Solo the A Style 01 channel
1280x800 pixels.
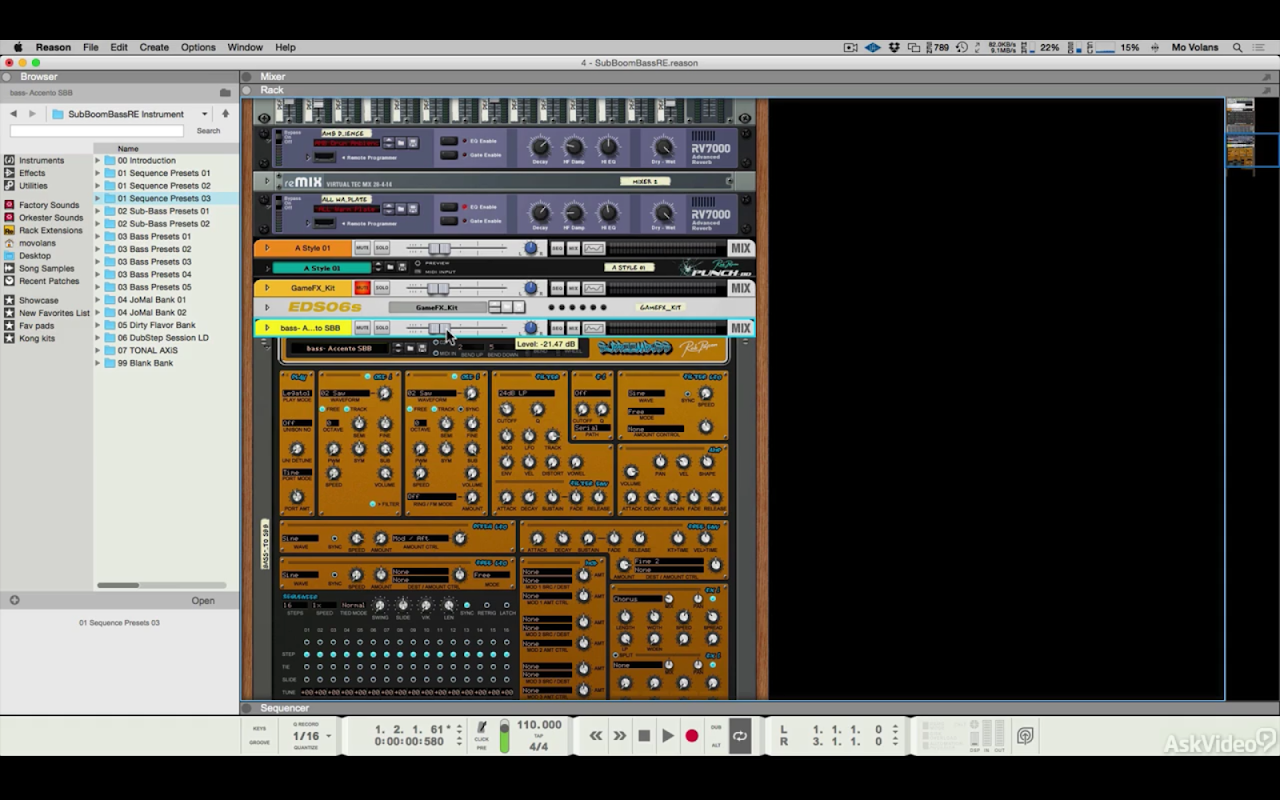point(382,248)
